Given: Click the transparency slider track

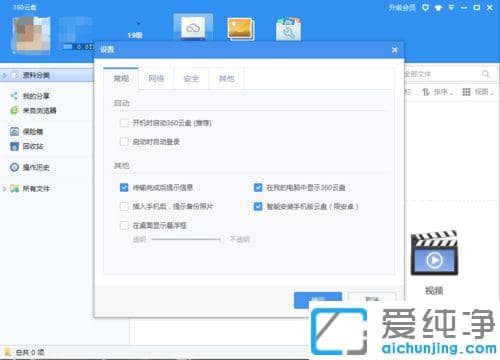Looking at the screenshot, I should click(186, 239).
